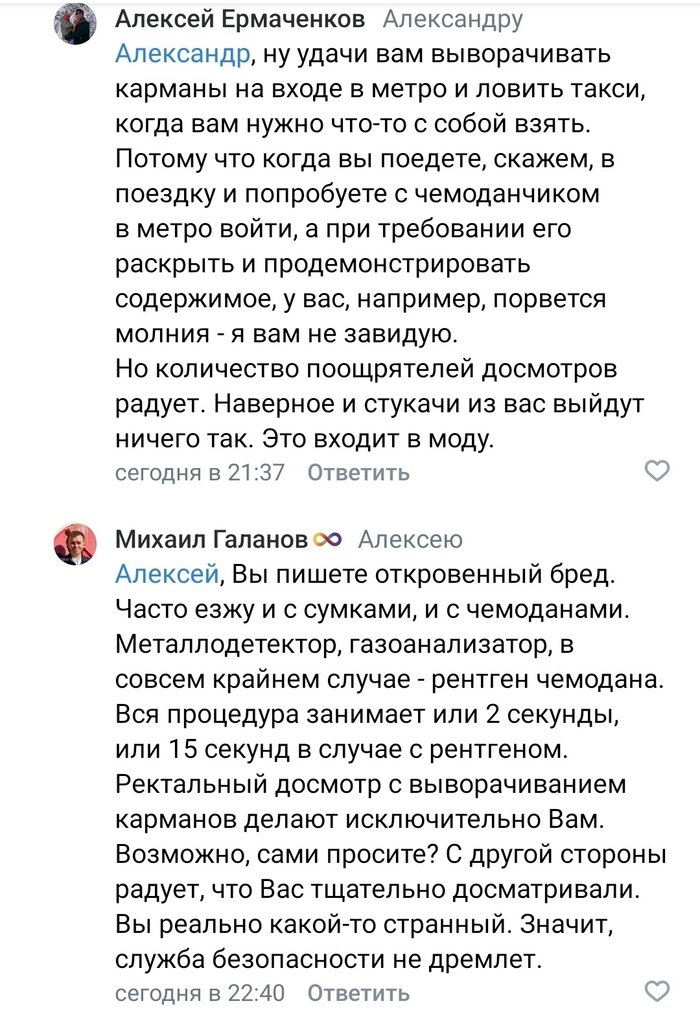Like Алексей Ермаченков's comment with the heart

pos(657,471)
